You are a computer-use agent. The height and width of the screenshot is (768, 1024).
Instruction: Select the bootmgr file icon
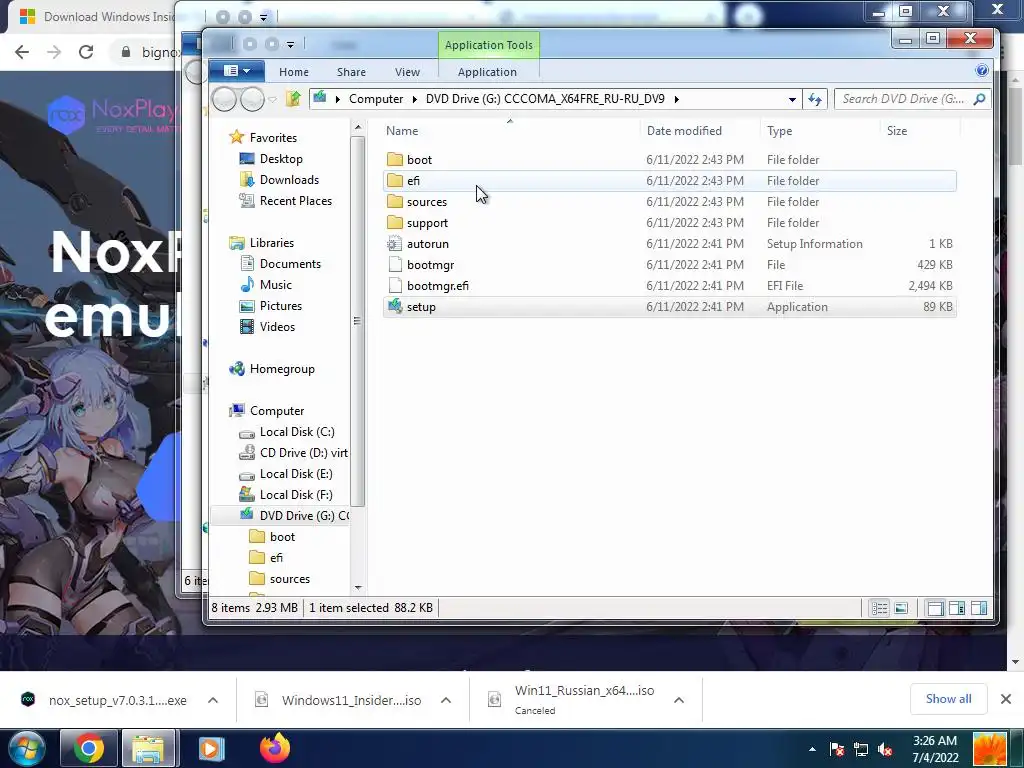(x=394, y=264)
